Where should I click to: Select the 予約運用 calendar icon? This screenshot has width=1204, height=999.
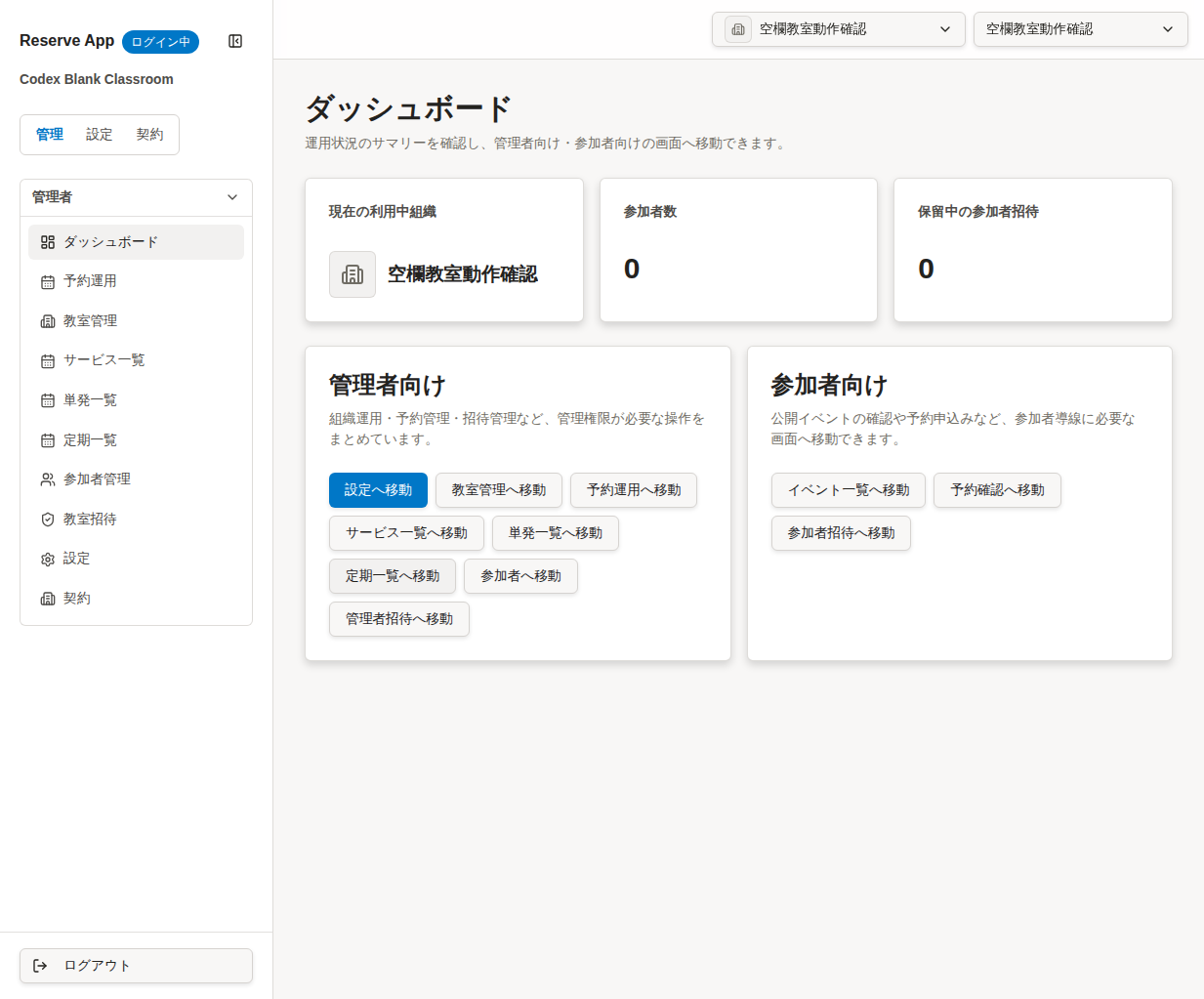(47, 280)
